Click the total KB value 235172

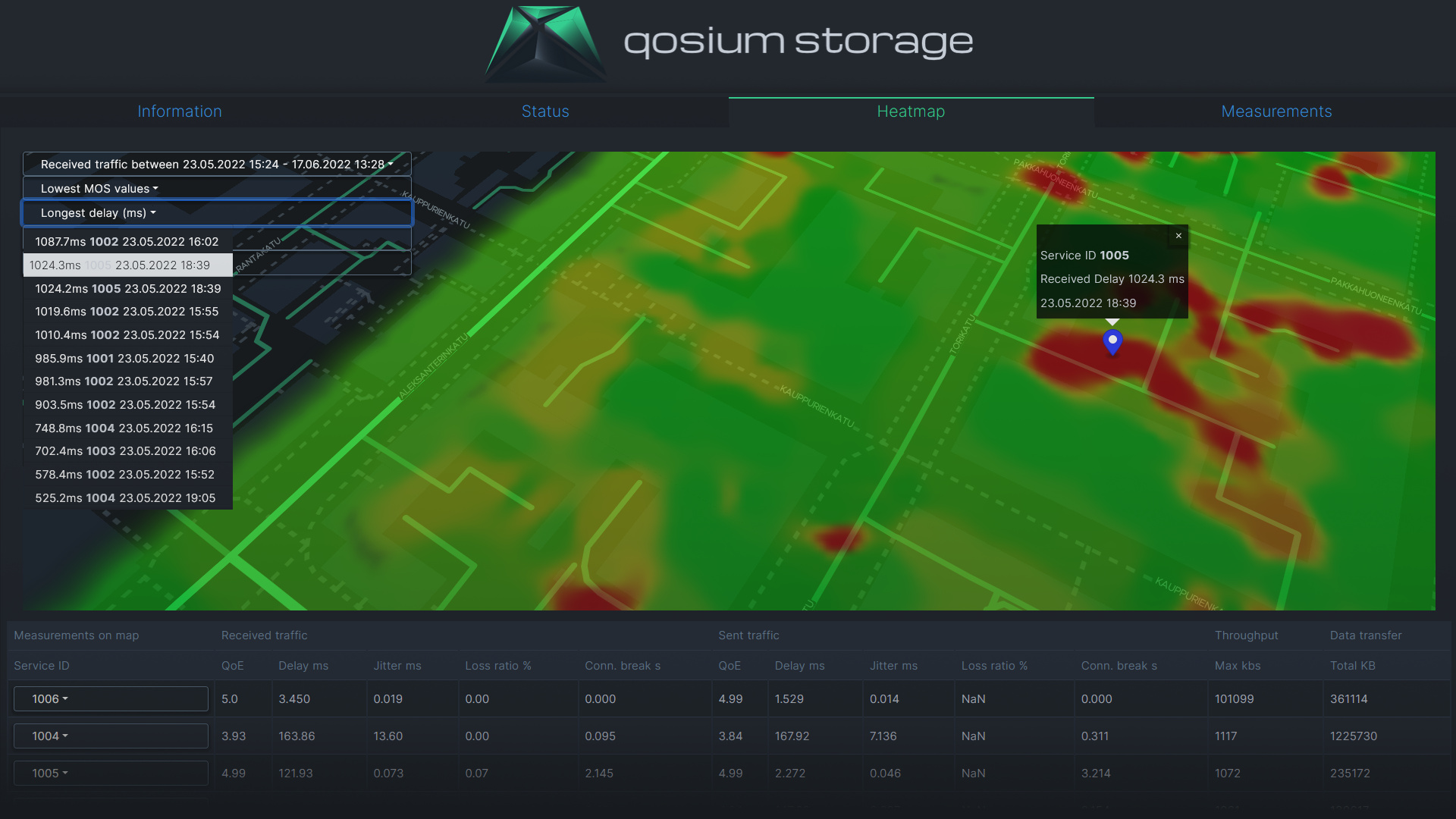coord(1351,773)
